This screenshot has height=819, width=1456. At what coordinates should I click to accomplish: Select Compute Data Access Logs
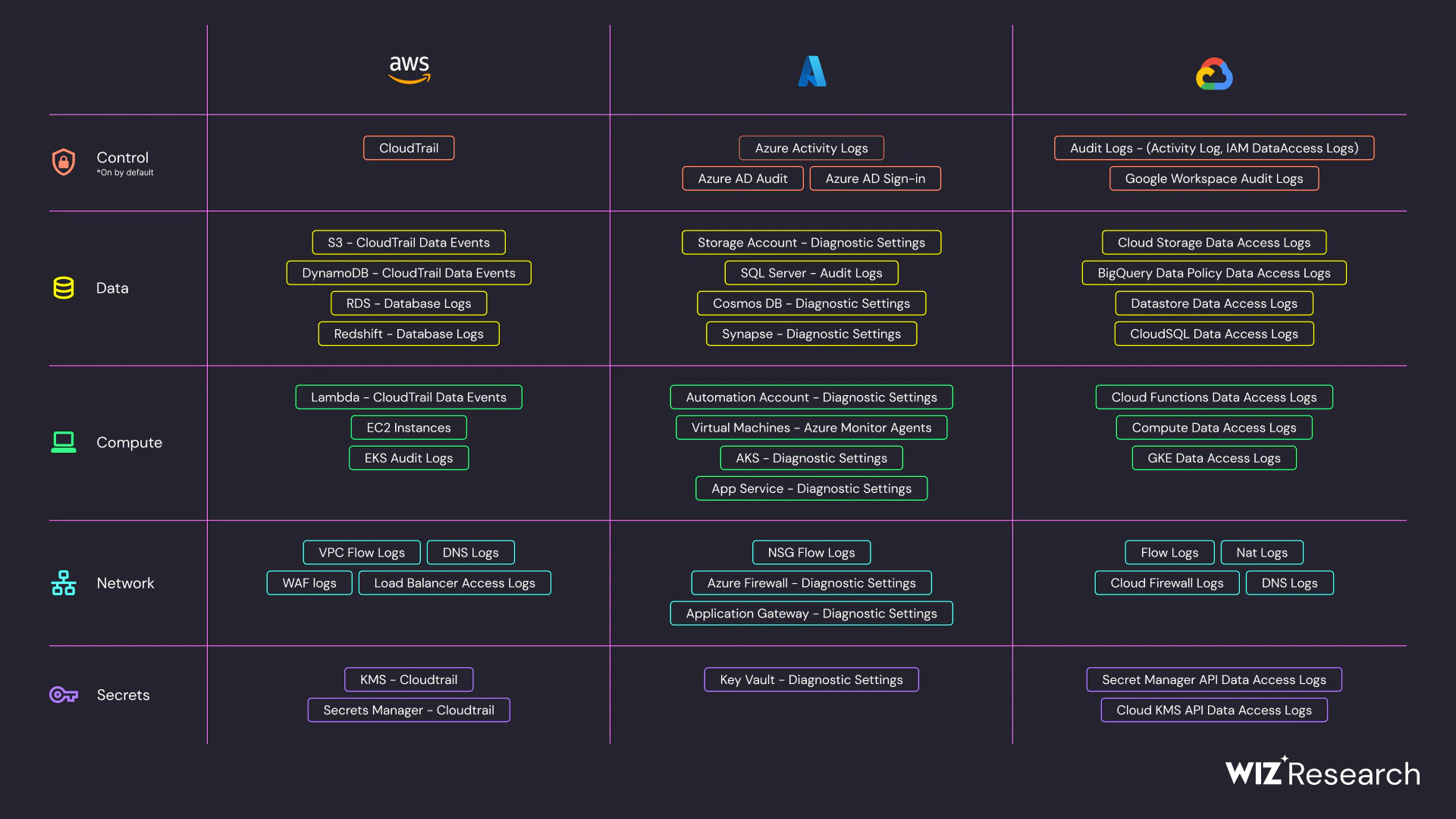pos(1214,428)
